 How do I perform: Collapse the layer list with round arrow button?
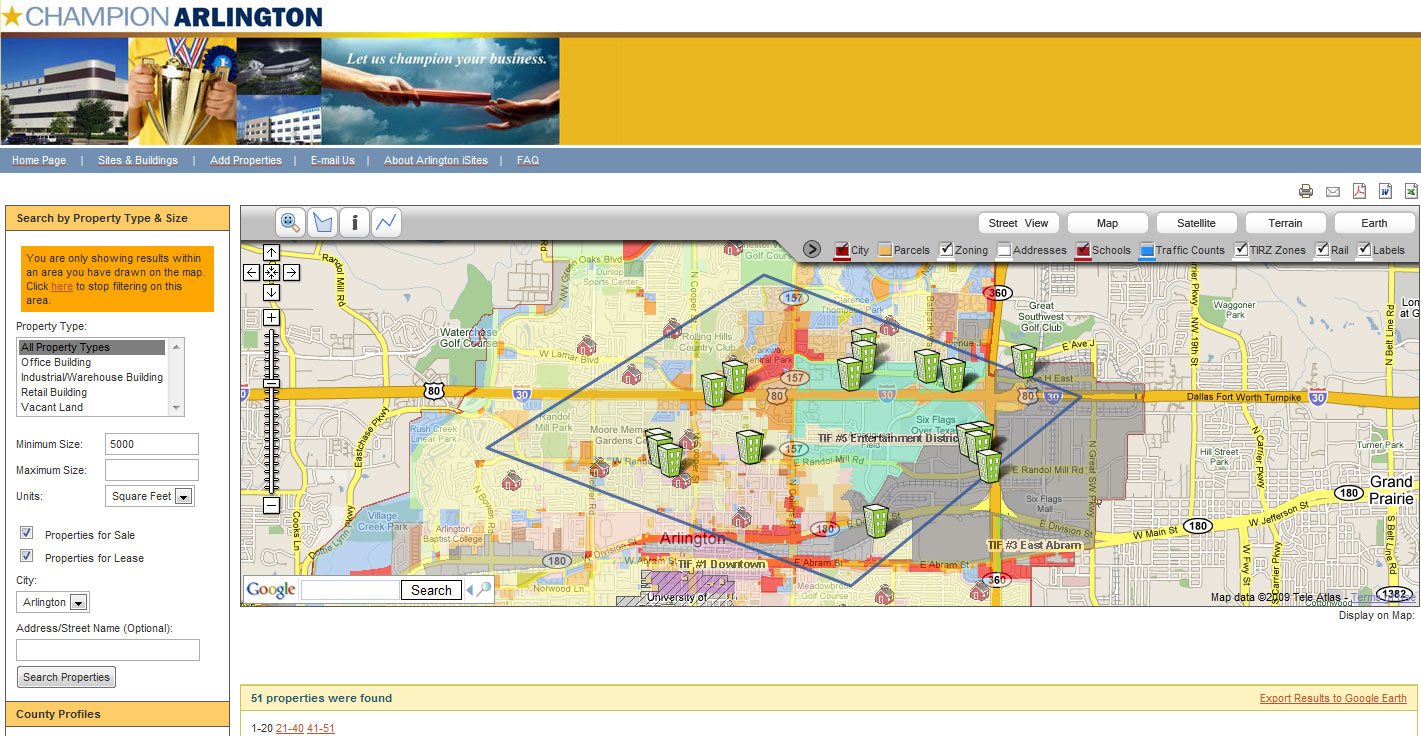tap(812, 249)
